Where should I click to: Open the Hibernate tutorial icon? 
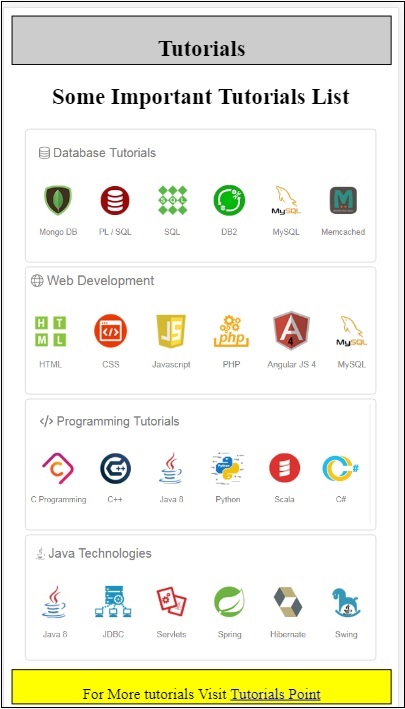pos(288,602)
